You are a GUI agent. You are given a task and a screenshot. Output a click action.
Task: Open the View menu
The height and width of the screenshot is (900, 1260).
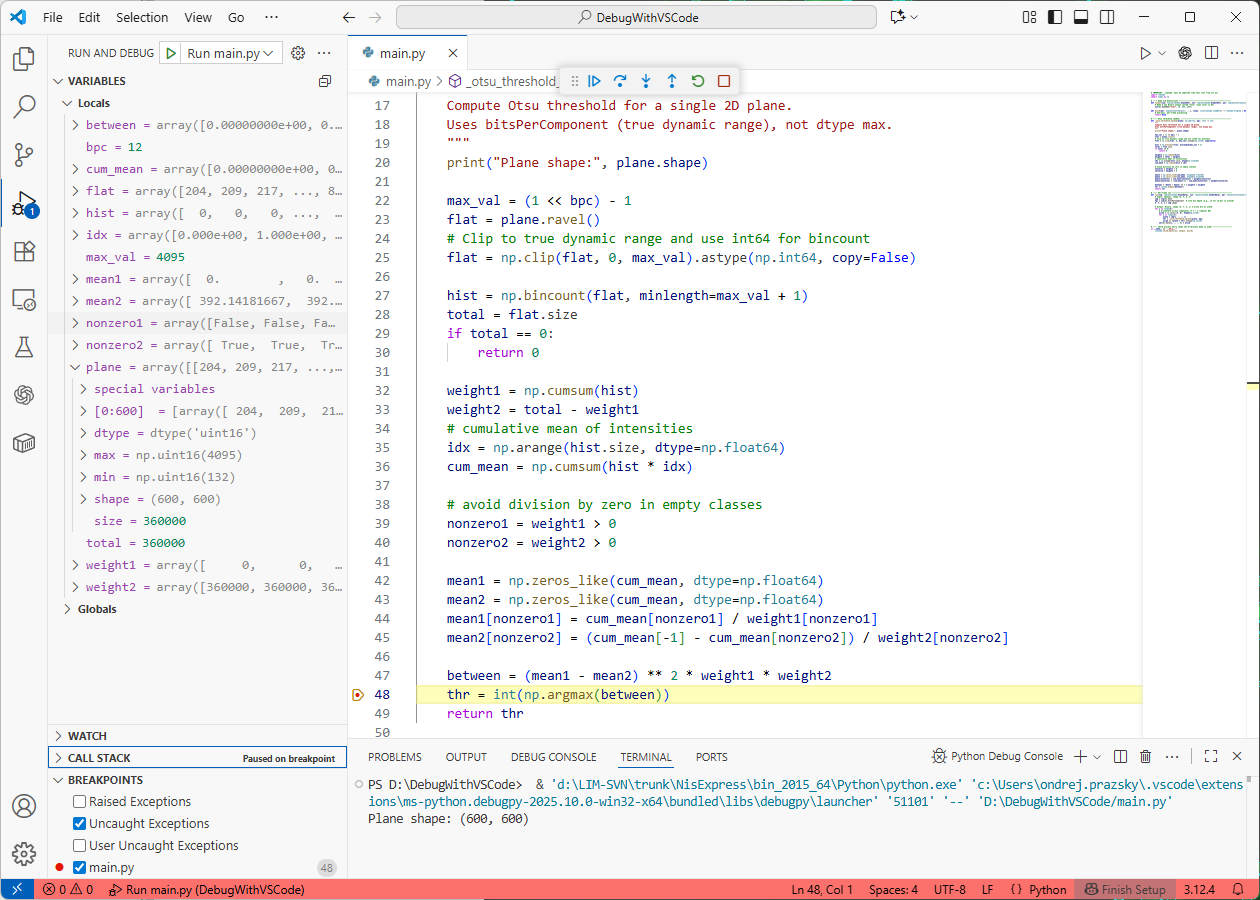pyautogui.click(x=198, y=17)
